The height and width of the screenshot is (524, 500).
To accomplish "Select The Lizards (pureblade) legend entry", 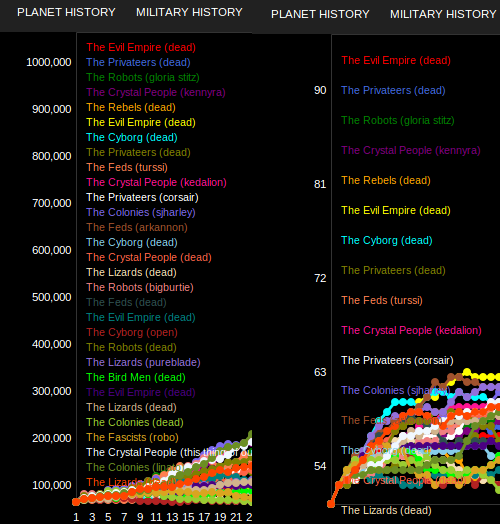I will [x=143, y=362].
